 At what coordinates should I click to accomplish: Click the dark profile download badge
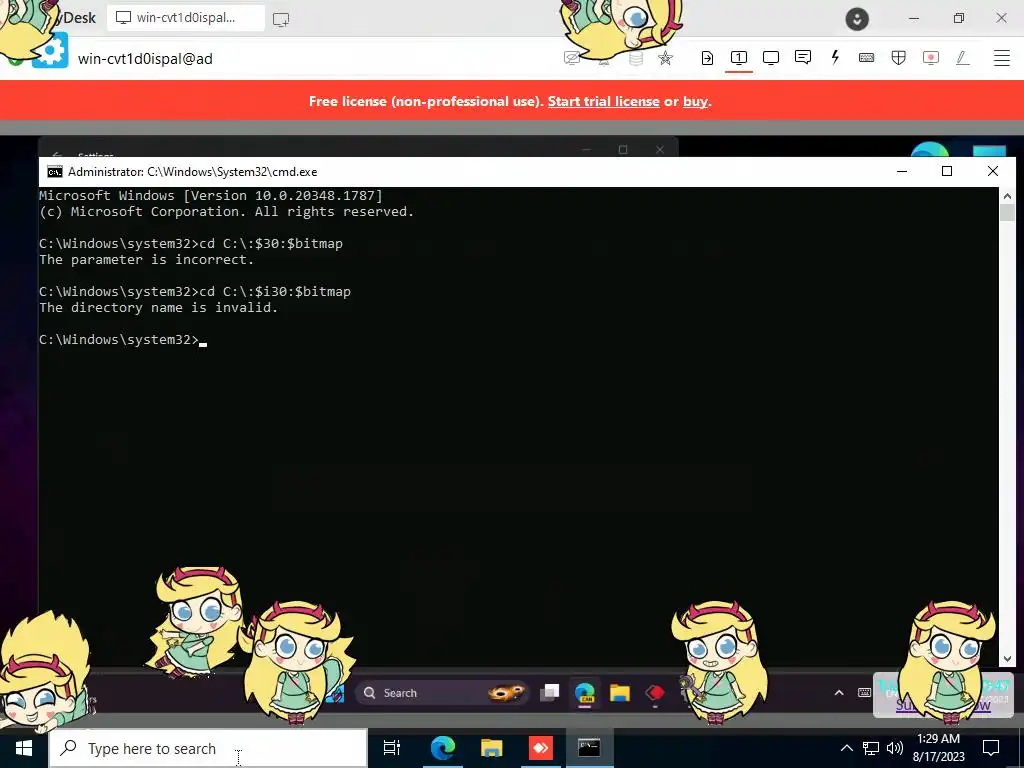pos(857,19)
